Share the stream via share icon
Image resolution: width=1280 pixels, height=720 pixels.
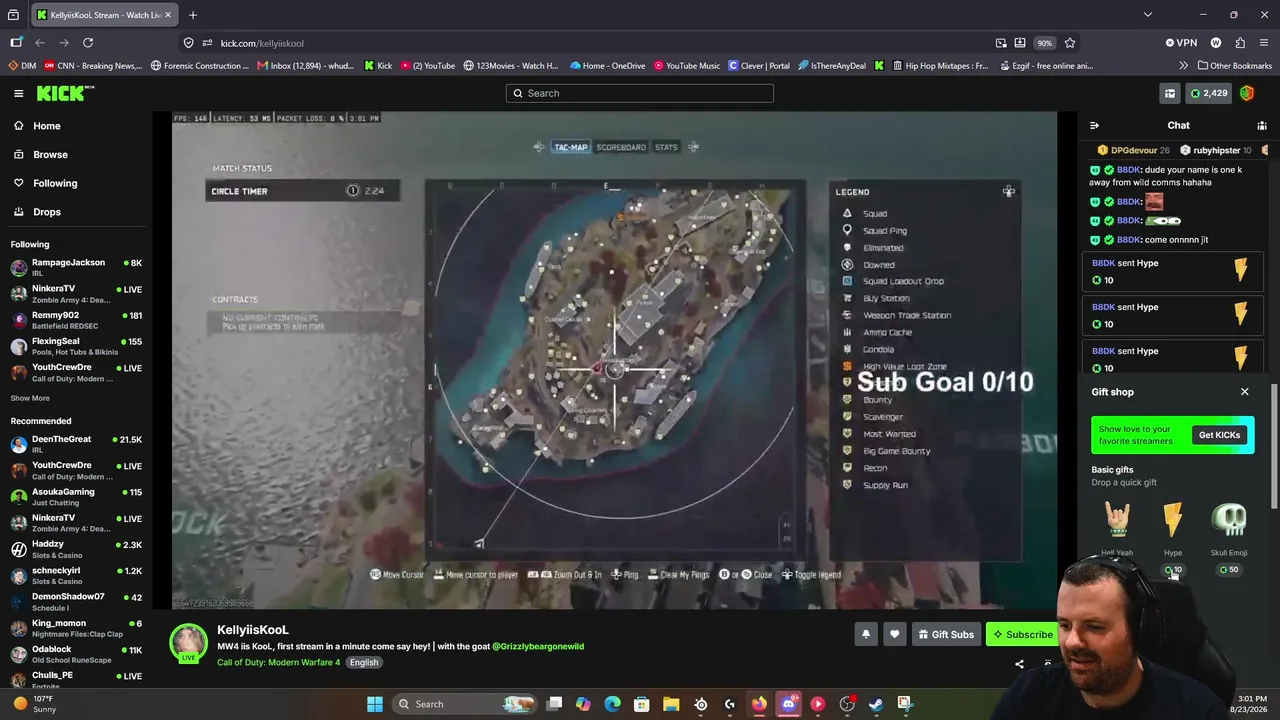coord(1019,663)
